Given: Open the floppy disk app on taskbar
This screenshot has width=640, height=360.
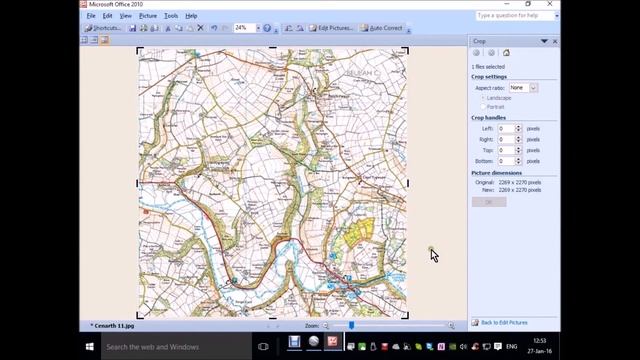Looking at the screenshot, I should pyautogui.click(x=294, y=342).
